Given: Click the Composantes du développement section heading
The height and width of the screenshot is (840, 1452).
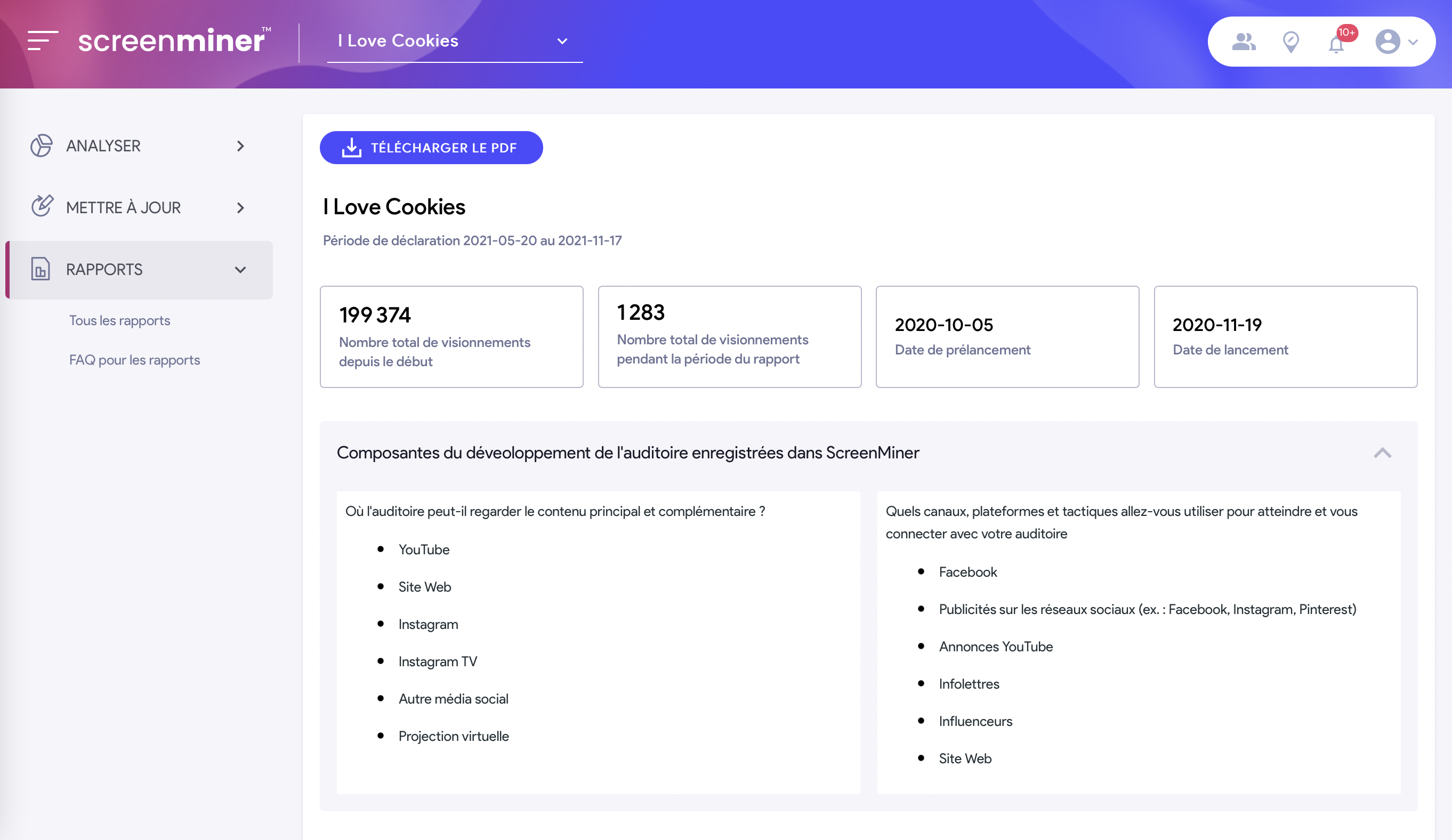Looking at the screenshot, I should [x=628, y=453].
